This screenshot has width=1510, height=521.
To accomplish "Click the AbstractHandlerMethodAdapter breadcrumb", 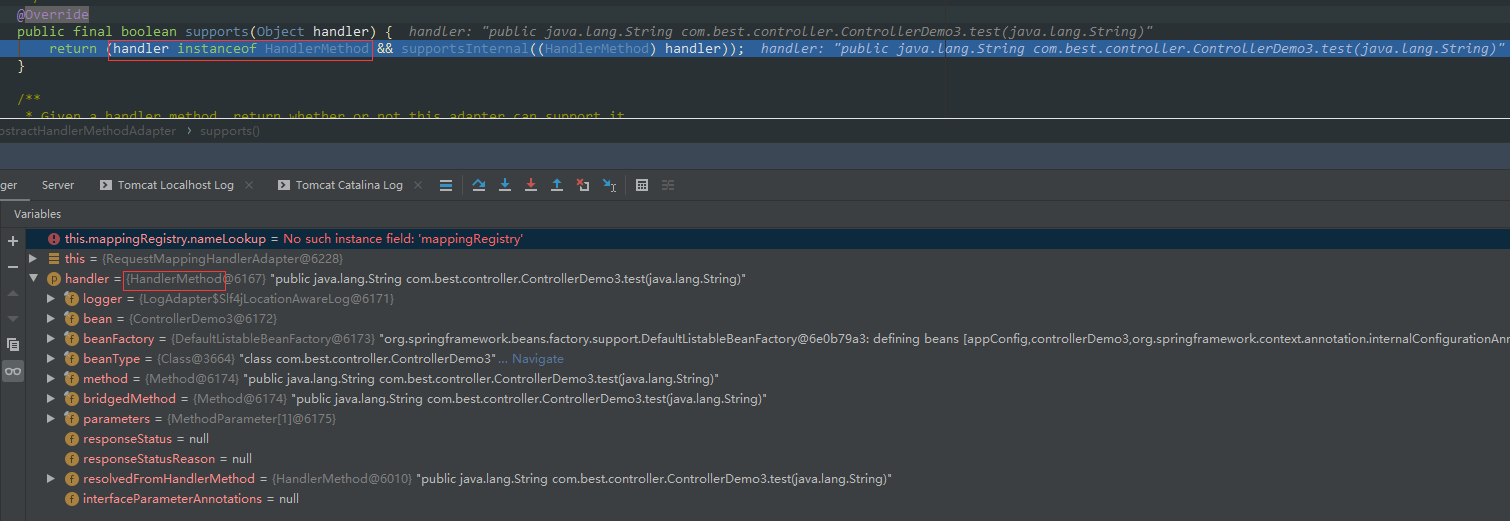I will point(88,131).
